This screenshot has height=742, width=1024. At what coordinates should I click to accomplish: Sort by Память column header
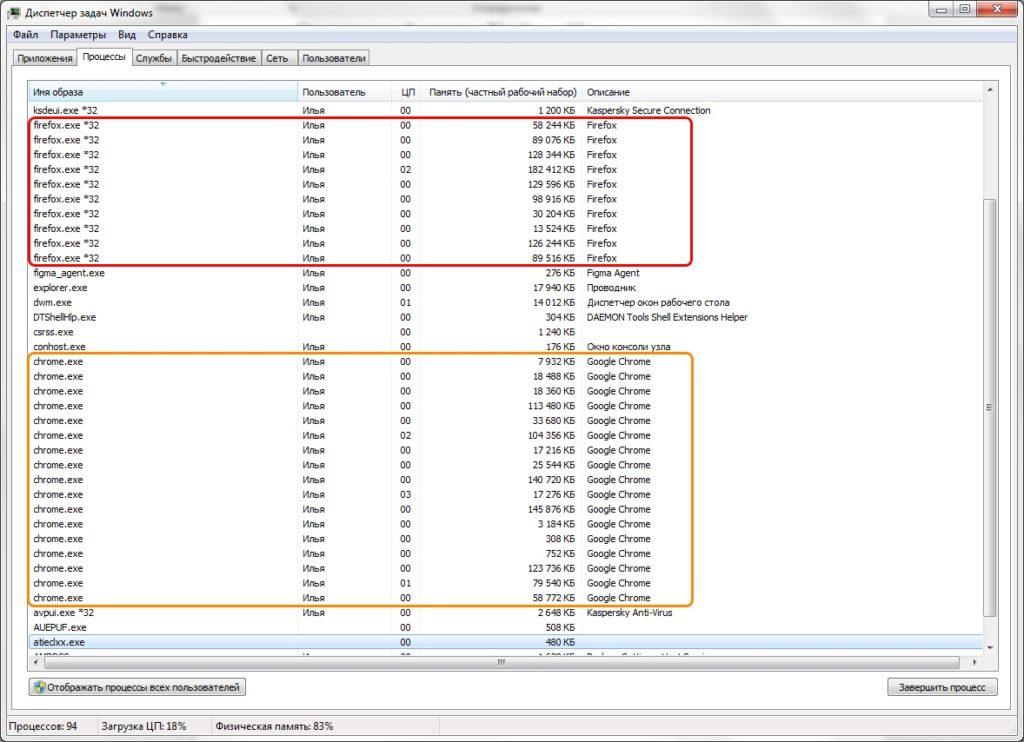click(x=502, y=92)
